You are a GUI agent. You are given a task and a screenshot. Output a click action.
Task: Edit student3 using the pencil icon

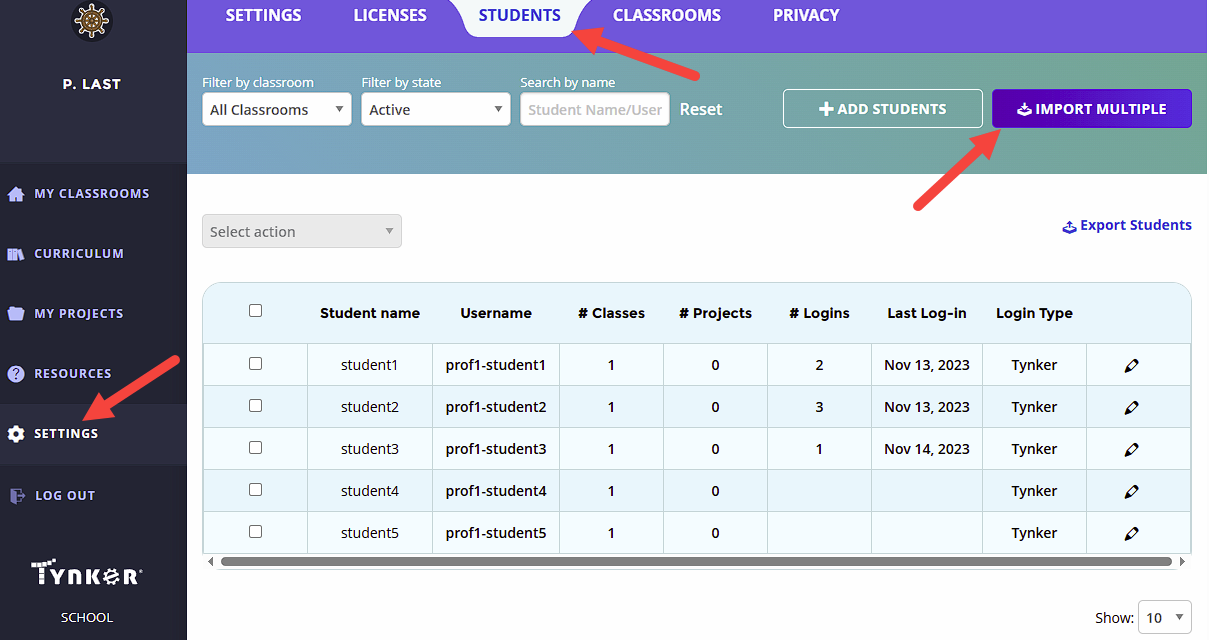(x=1131, y=450)
